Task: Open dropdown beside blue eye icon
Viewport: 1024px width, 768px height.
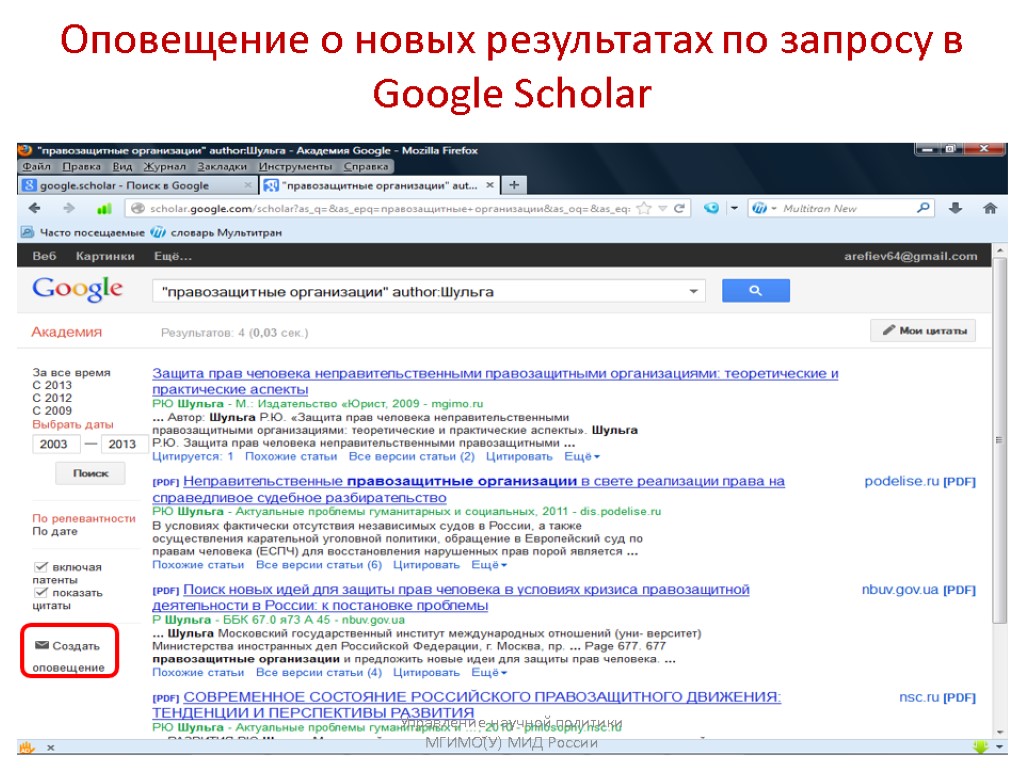Action: (x=734, y=208)
